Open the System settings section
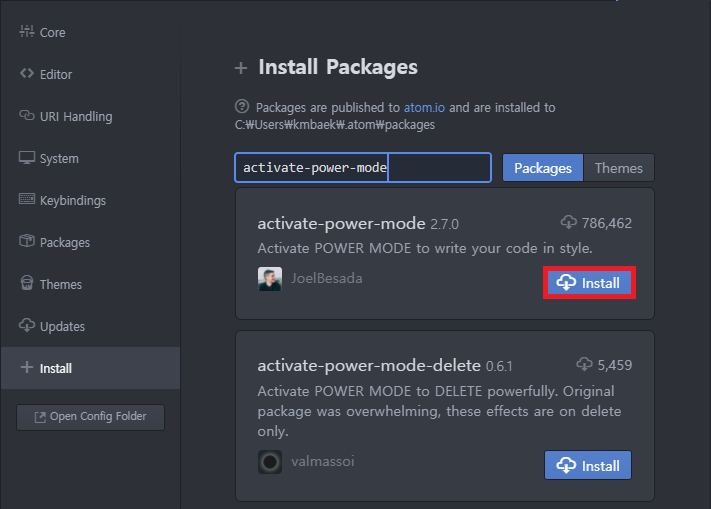711x509 pixels. click(91, 159)
